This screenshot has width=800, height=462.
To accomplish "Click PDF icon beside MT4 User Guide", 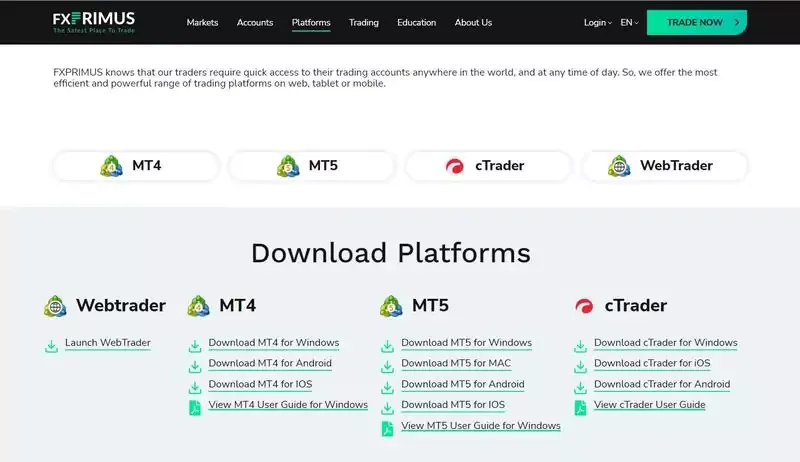I will [195, 408].
